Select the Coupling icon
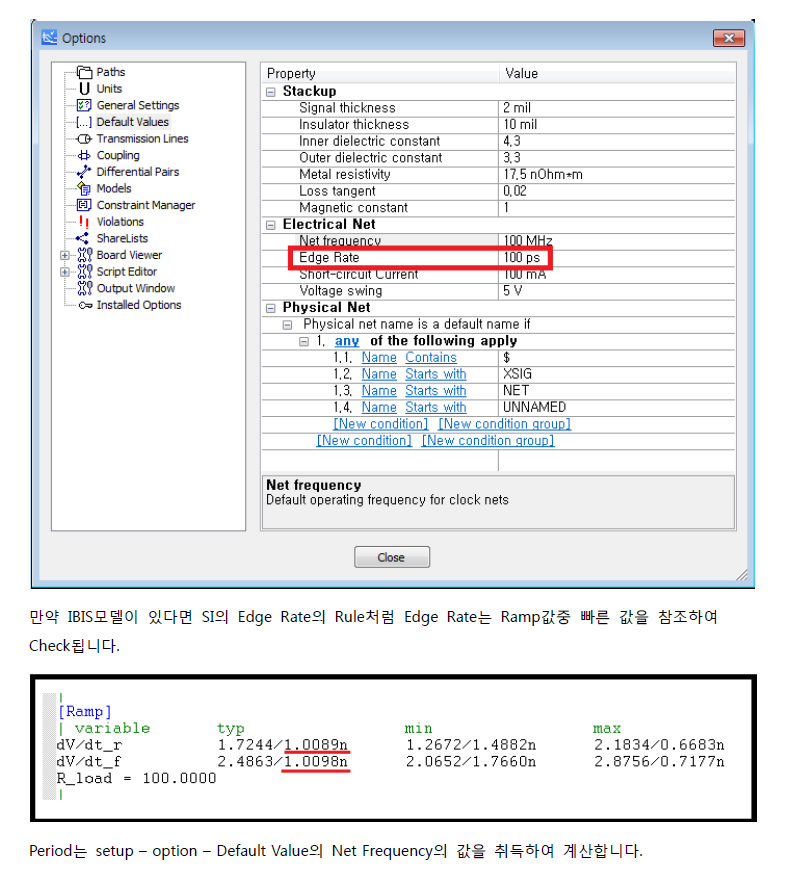 pos(84,156)
